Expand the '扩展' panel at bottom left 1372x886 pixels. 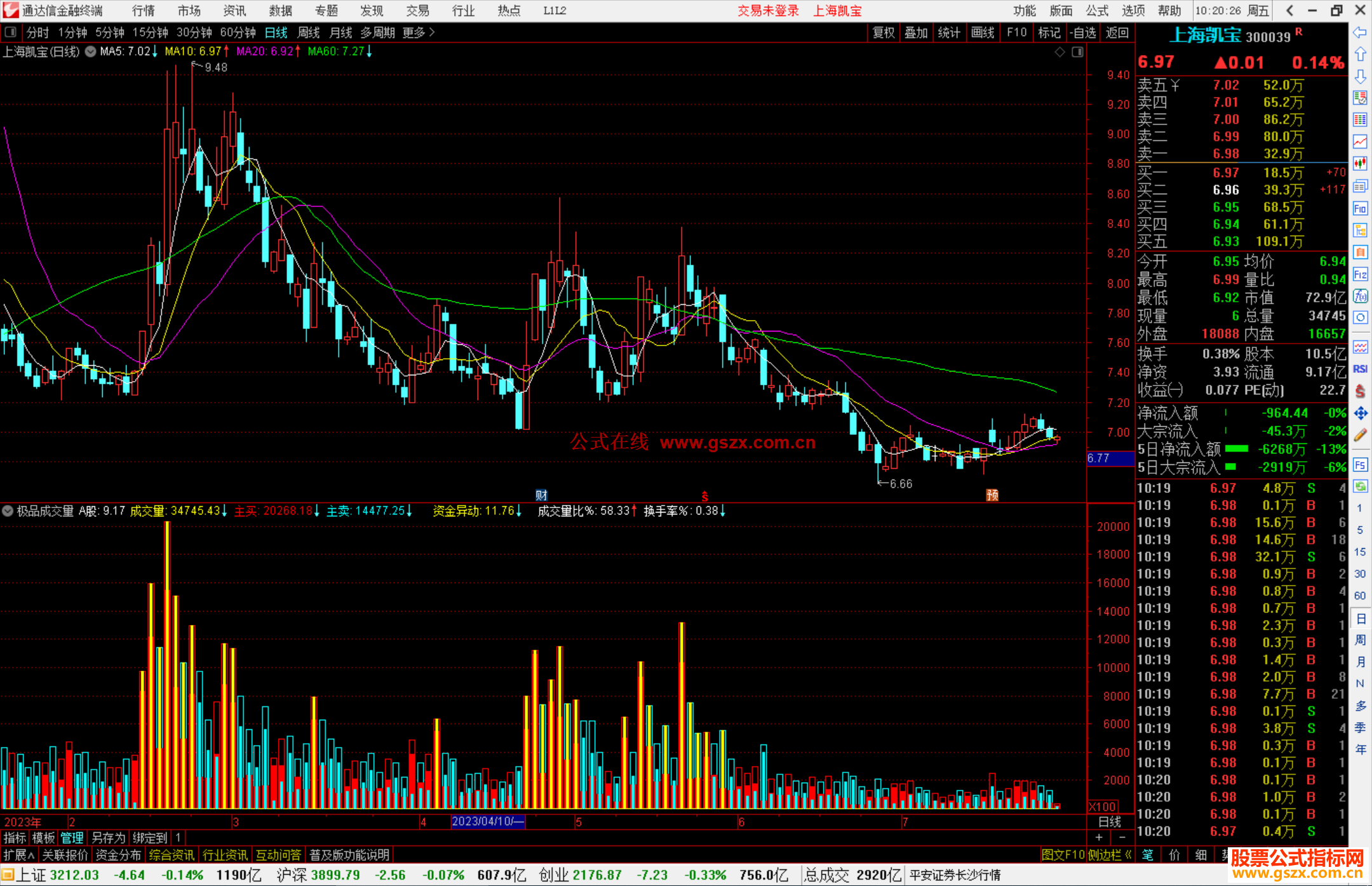point(19,855)
